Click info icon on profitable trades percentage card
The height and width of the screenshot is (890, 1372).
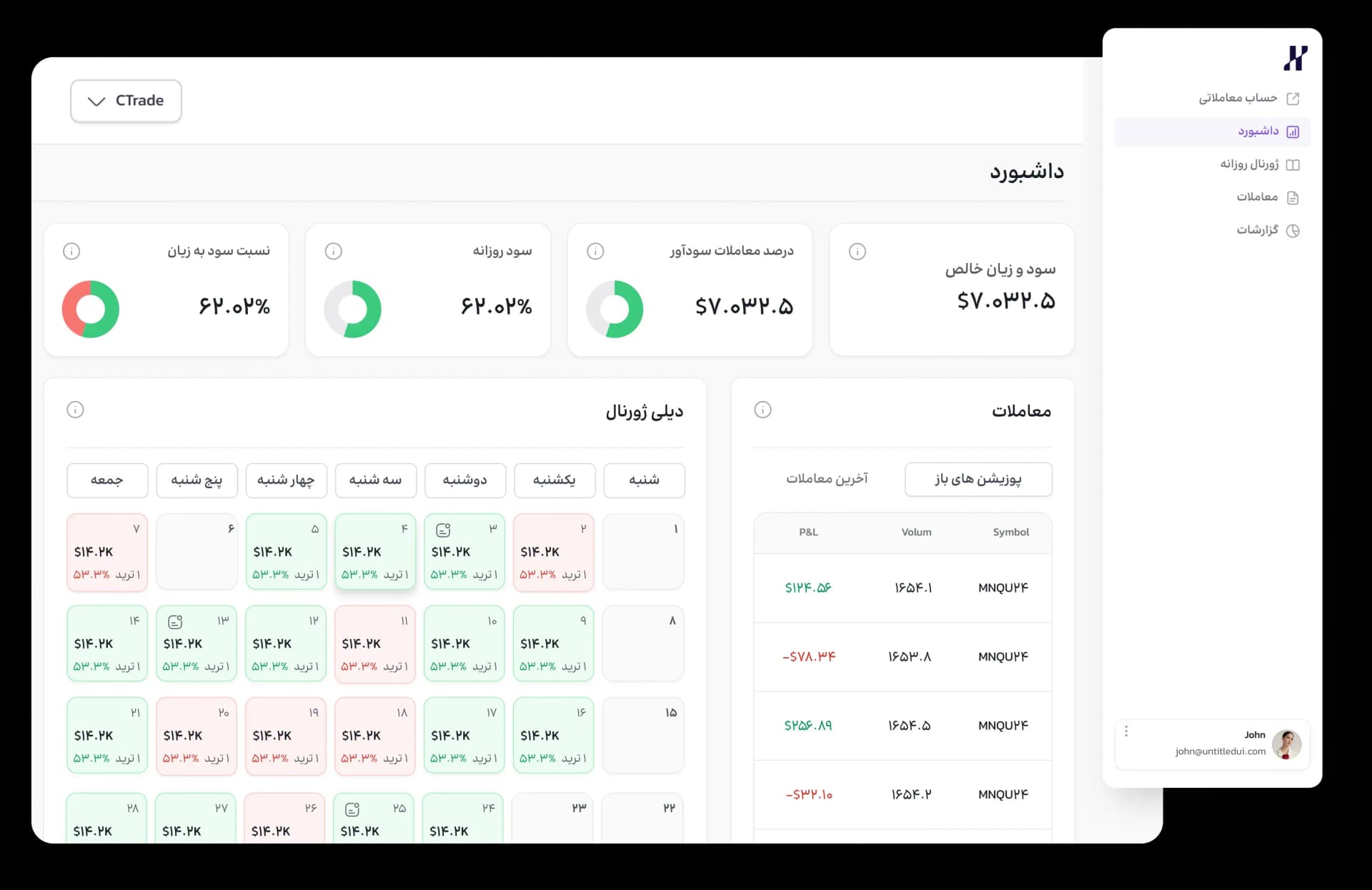click(x=595, y=251)
